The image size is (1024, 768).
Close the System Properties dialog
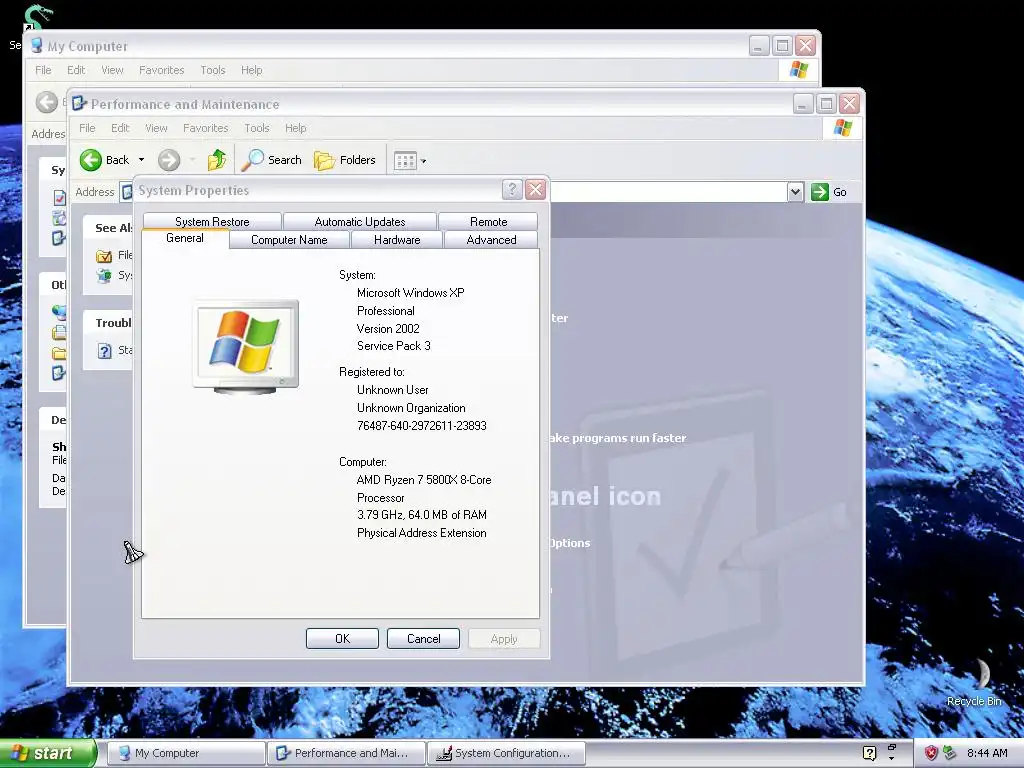pyautogui.click(x=536, y=190)
